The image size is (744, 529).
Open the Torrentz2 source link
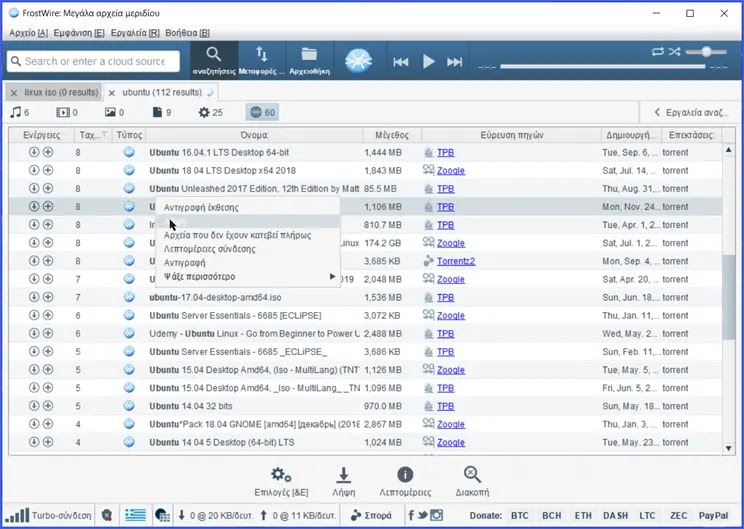456,261
